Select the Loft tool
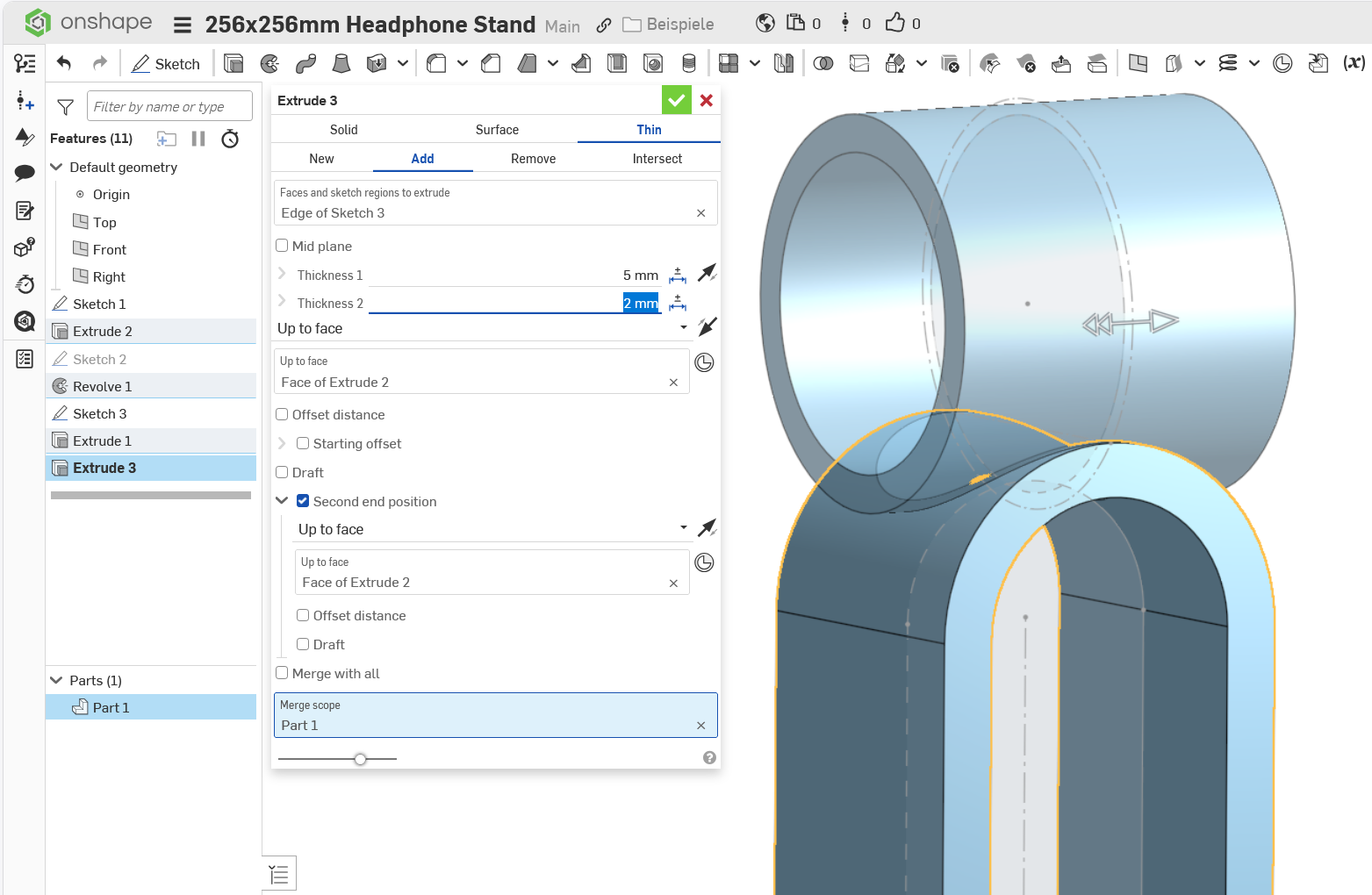The image size is (1372, 895). [341, 63]
